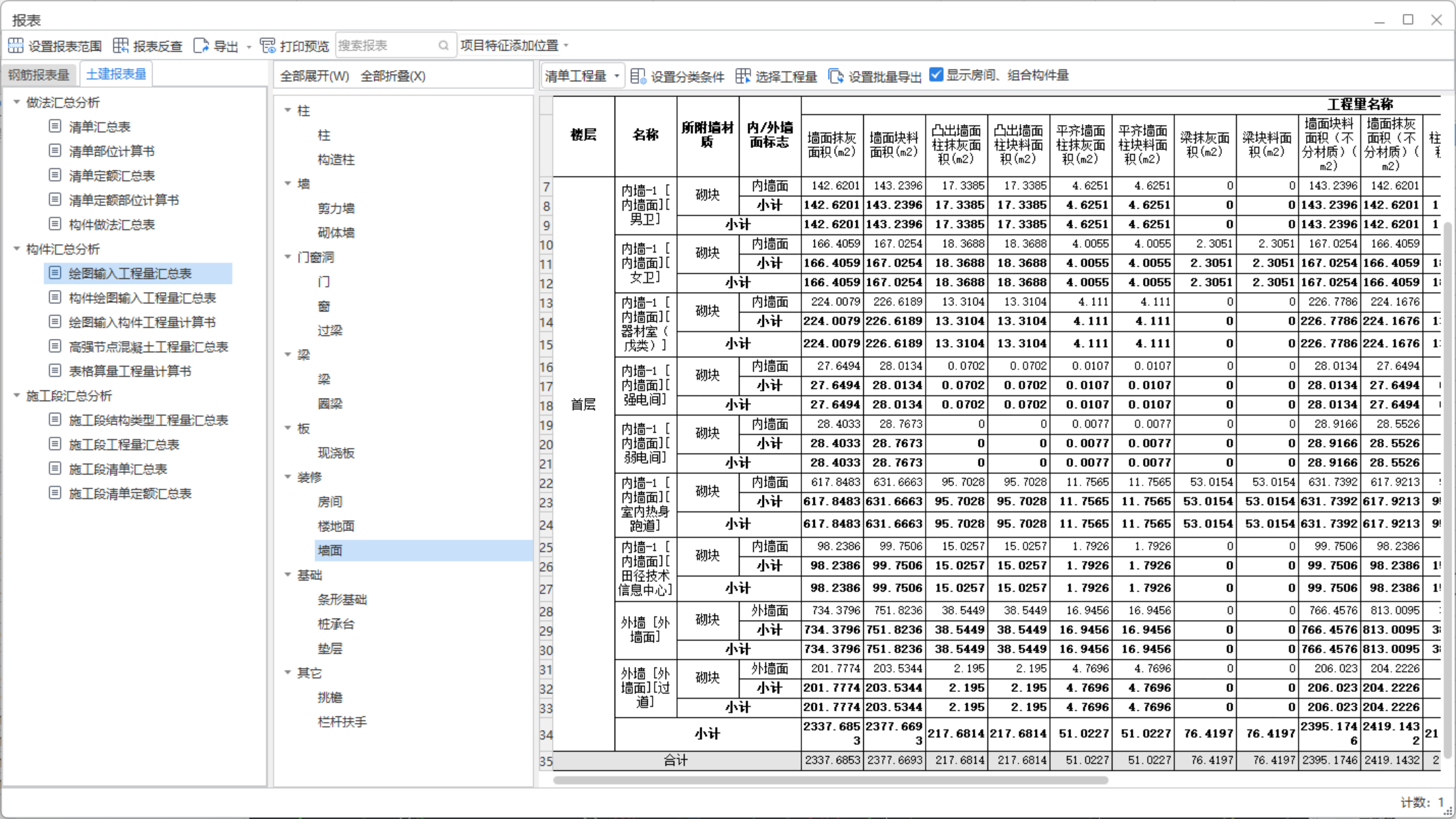
Task: Collapse the 柱 category node
Action: [x=288, y=110]
